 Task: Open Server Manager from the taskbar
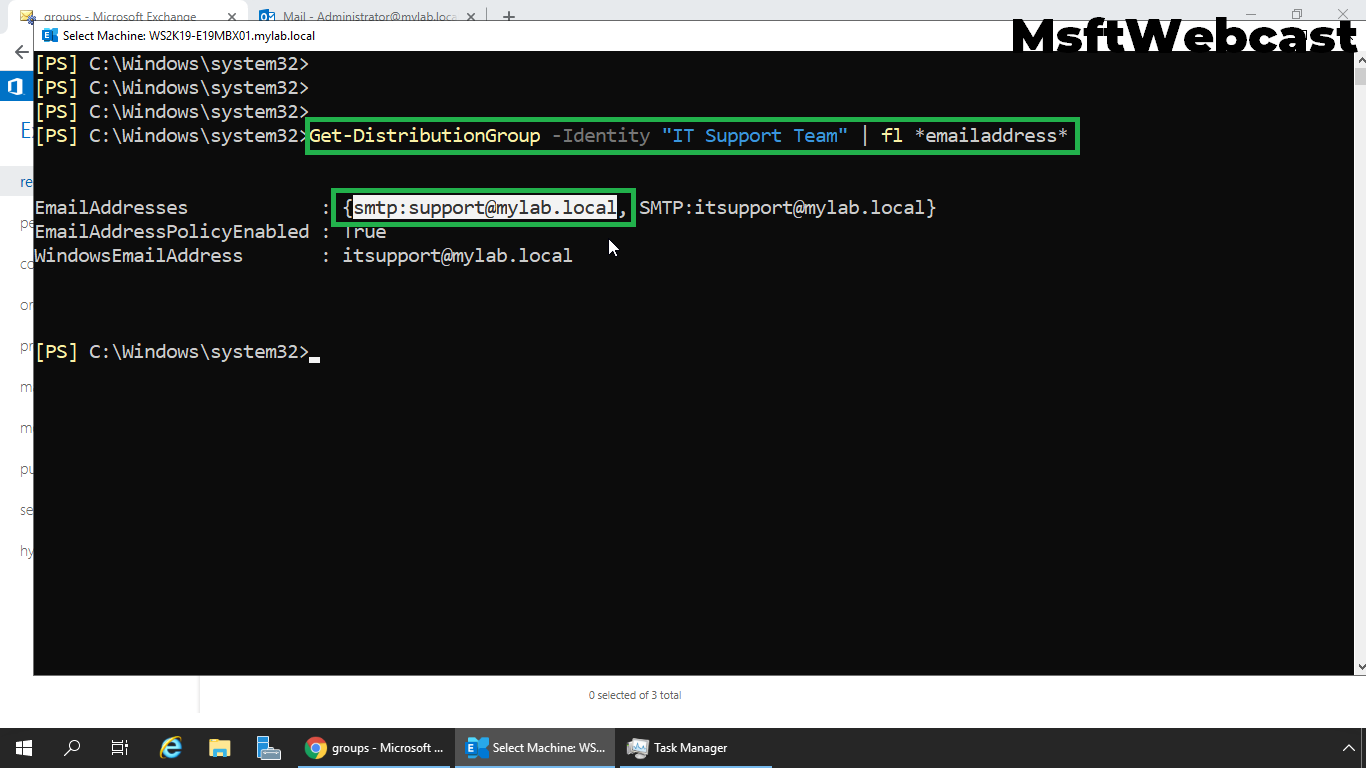(268, 747)
